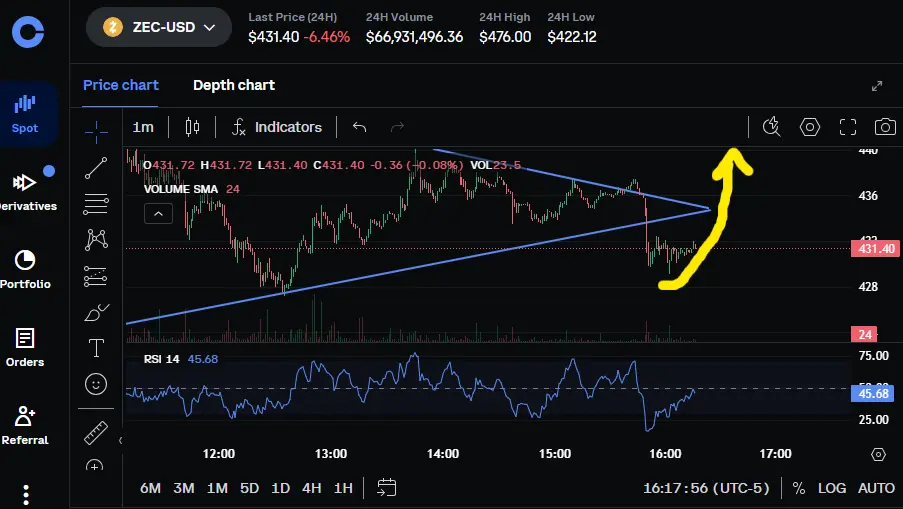Collapse the drawing toolbar arrow
The height and width of the screenshot is (509, 903).
[x=120, y=440]
